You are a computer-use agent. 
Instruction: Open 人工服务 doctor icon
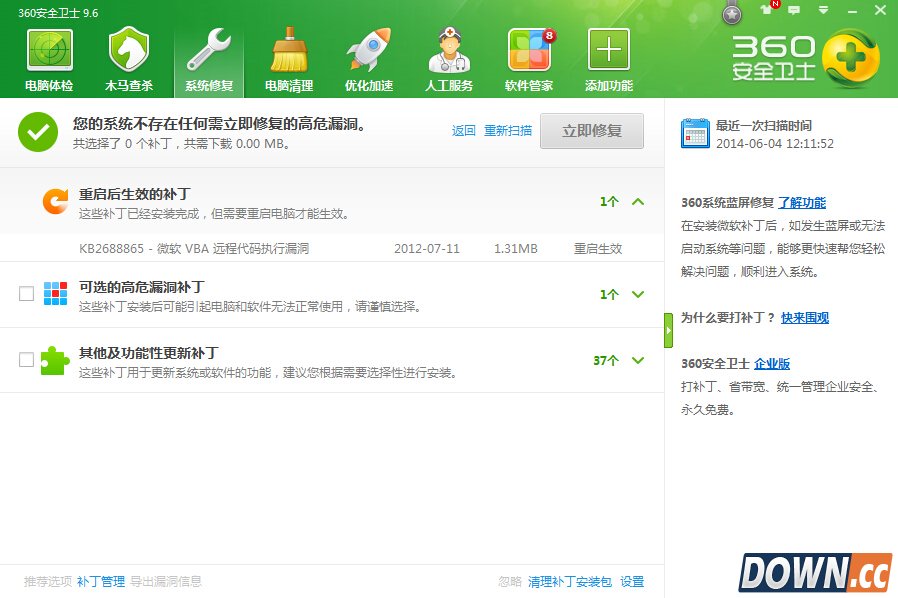(x=449, y=50)
